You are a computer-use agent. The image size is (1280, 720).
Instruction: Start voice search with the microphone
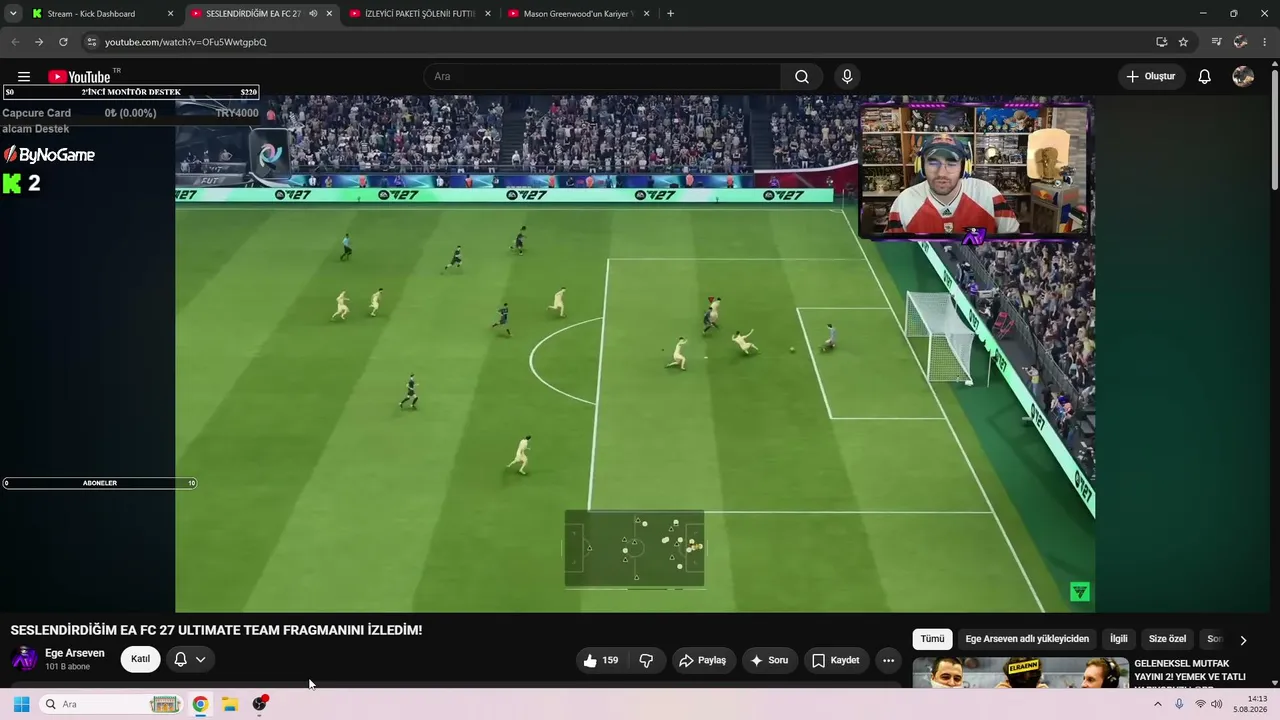click(x=847, y=77)
